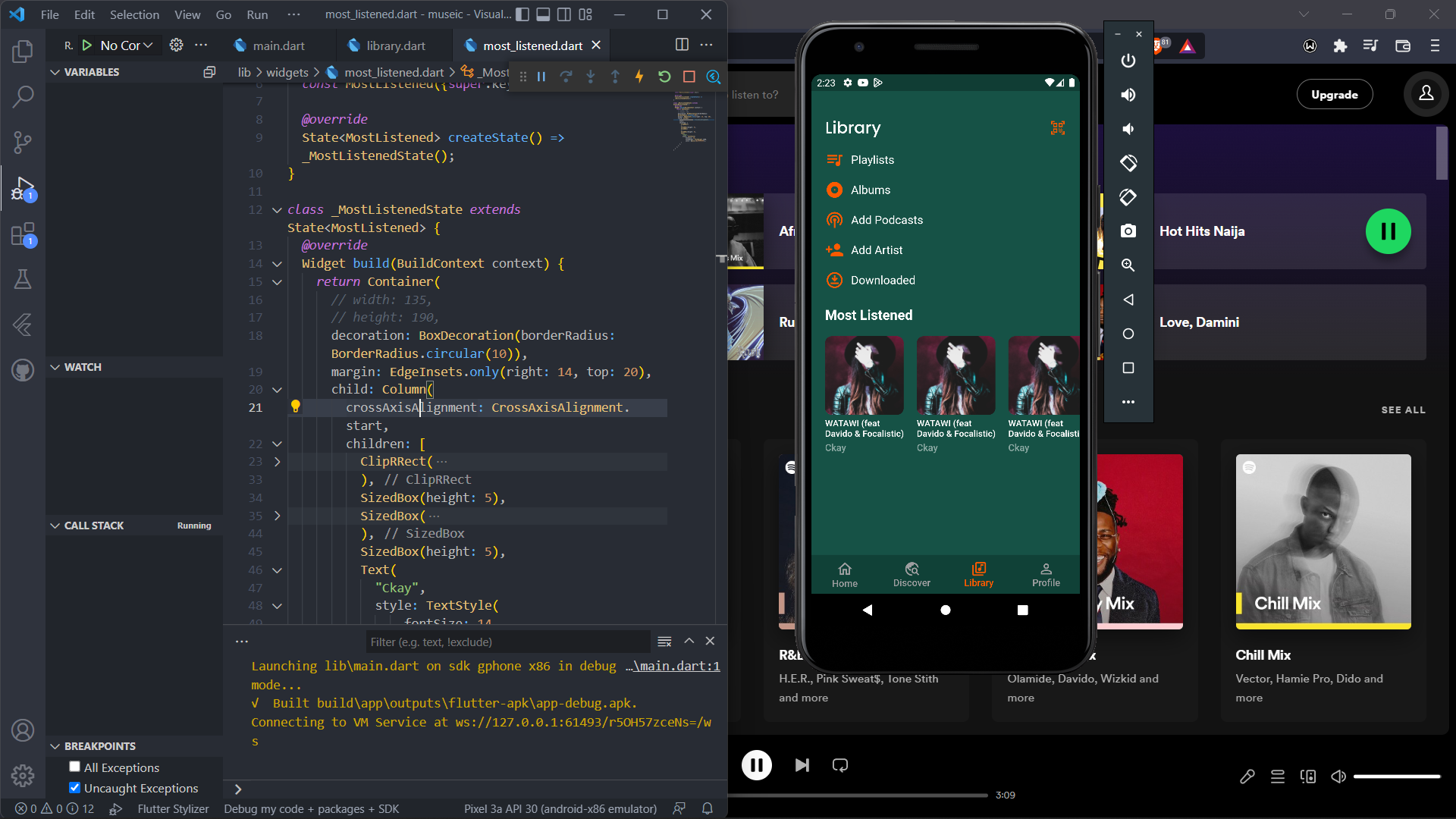Image resolution: width=1456 pixels, height=819 pixels.
Task: Collapse the VARIABLES section
Action: click(55, 72)
